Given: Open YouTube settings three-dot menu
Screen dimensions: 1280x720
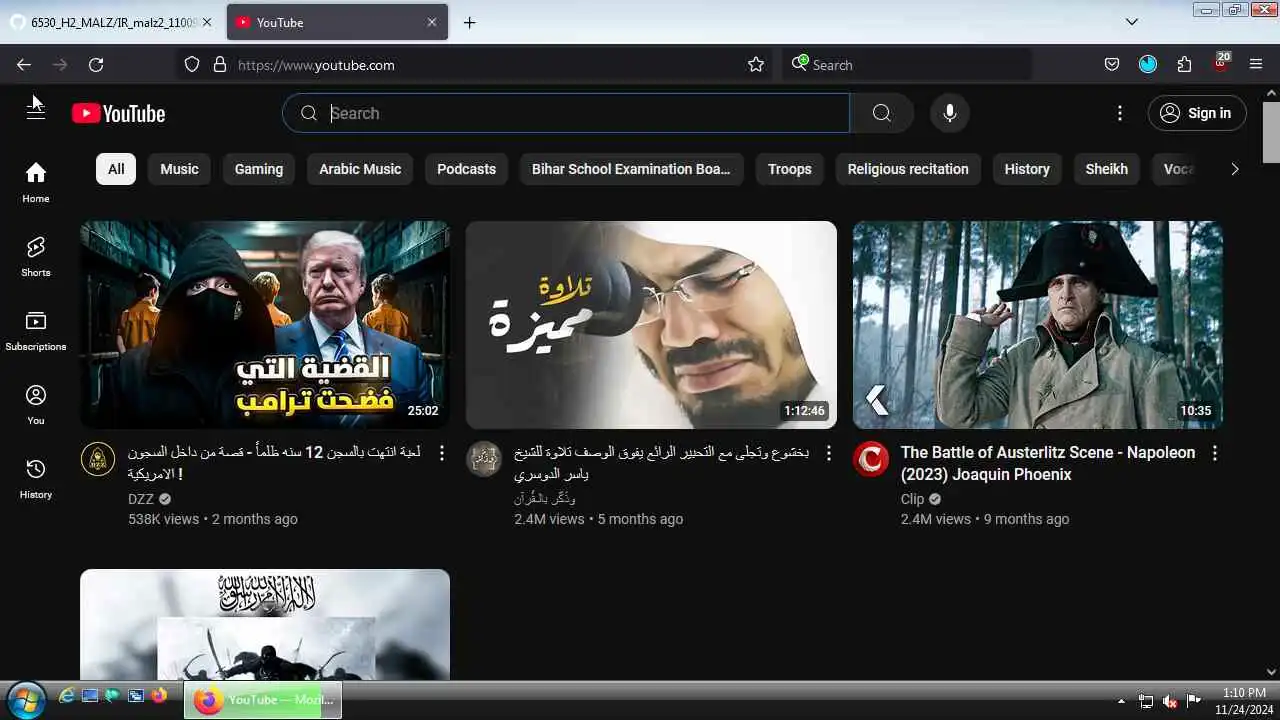Looking at the screenshot, I should tap(1120, 113).
